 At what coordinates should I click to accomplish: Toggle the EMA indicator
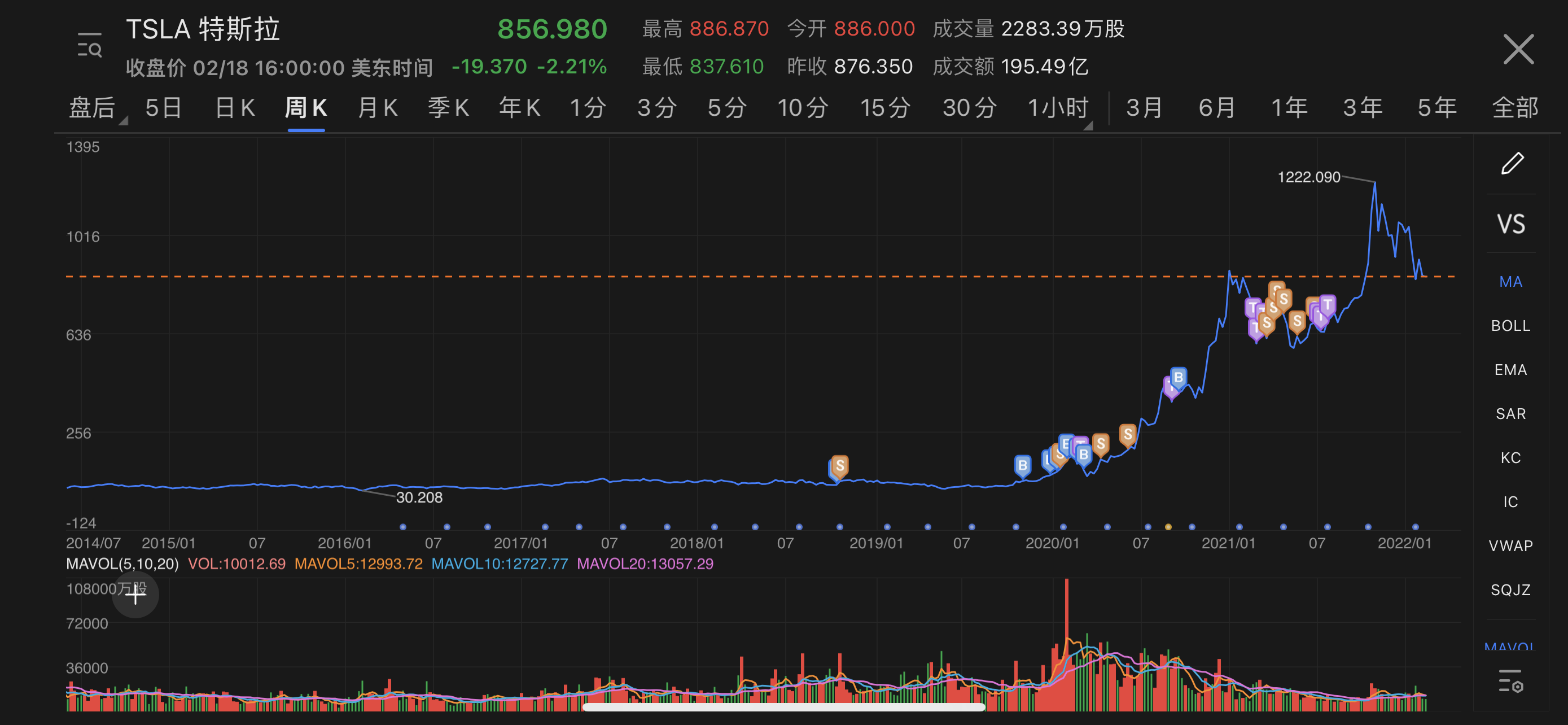1510,369
